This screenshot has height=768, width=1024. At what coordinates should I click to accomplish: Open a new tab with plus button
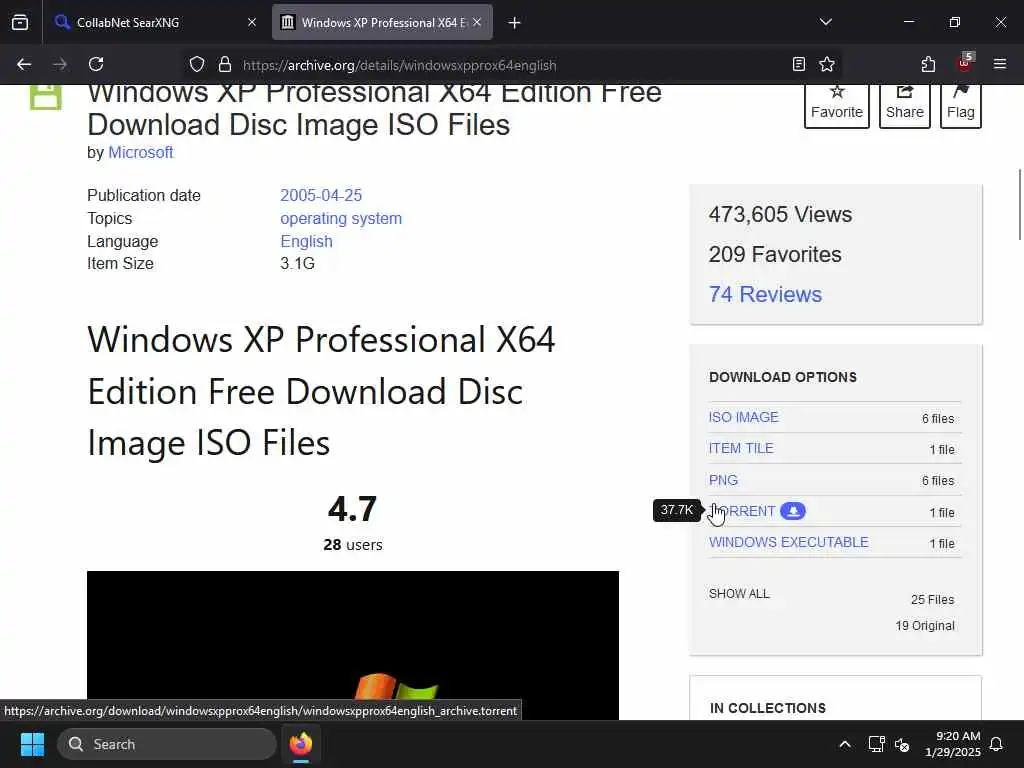(x=515, y=23)
